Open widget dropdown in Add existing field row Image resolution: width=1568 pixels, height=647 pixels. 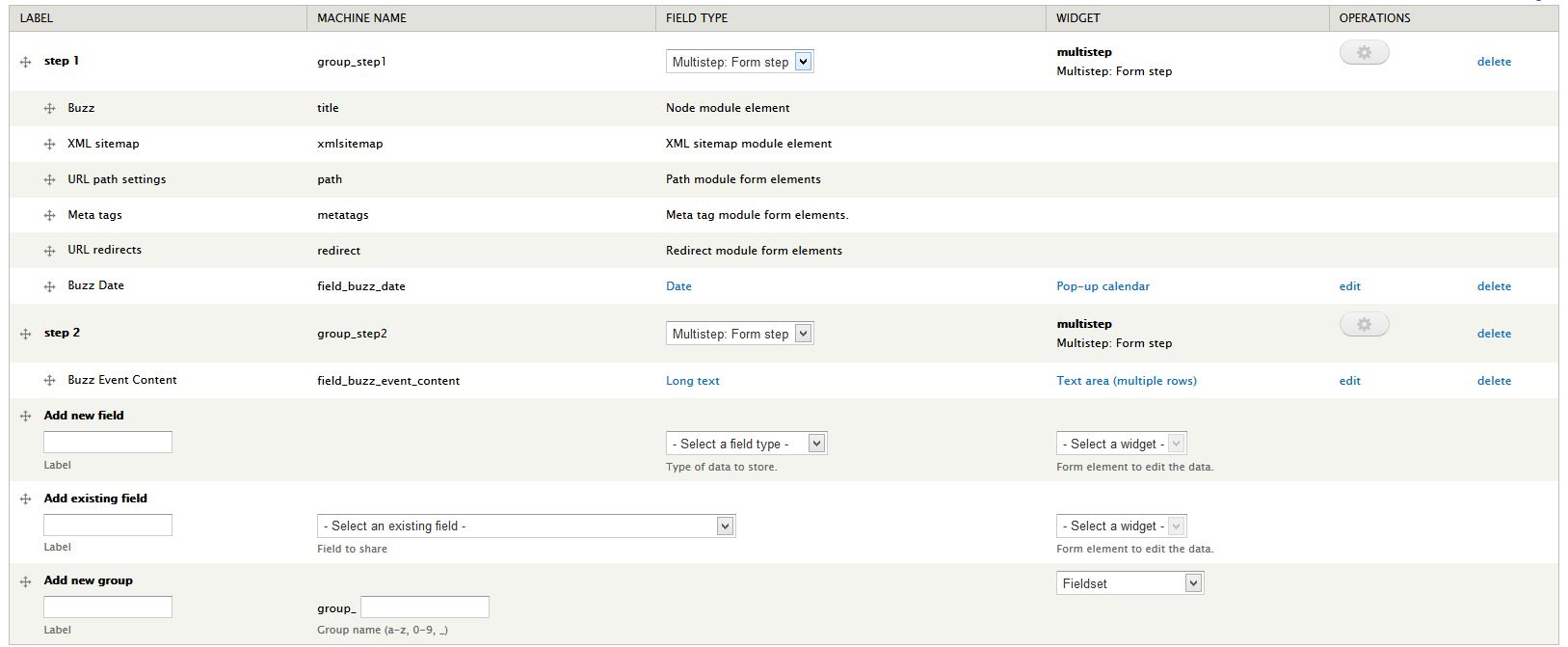[x=1121, y=526]
